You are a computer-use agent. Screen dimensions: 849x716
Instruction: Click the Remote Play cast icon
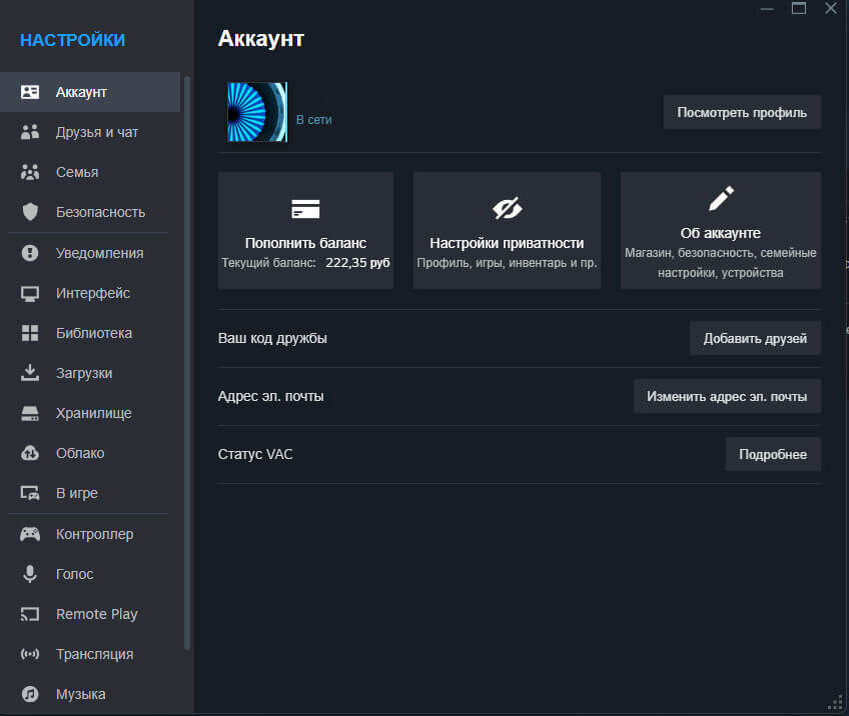coord(30,614)
